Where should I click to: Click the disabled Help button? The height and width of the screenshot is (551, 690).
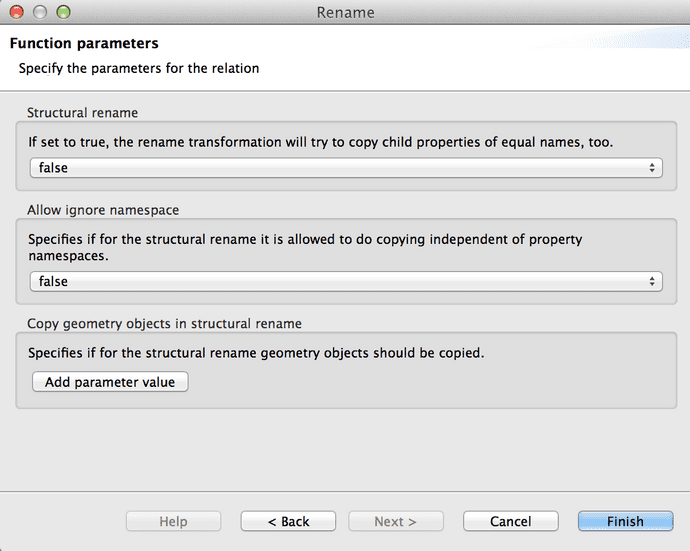(x=173, y=521)
